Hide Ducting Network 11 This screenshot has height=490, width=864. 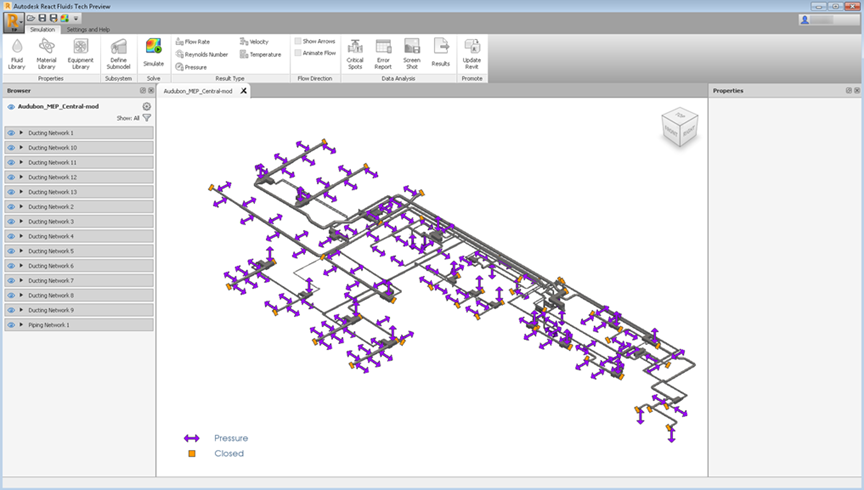coord(11,163)
